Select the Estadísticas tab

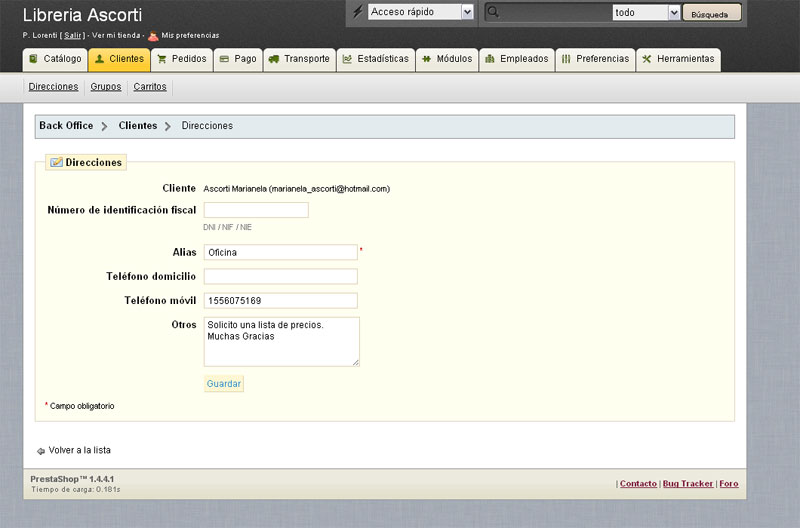point(376,59)
